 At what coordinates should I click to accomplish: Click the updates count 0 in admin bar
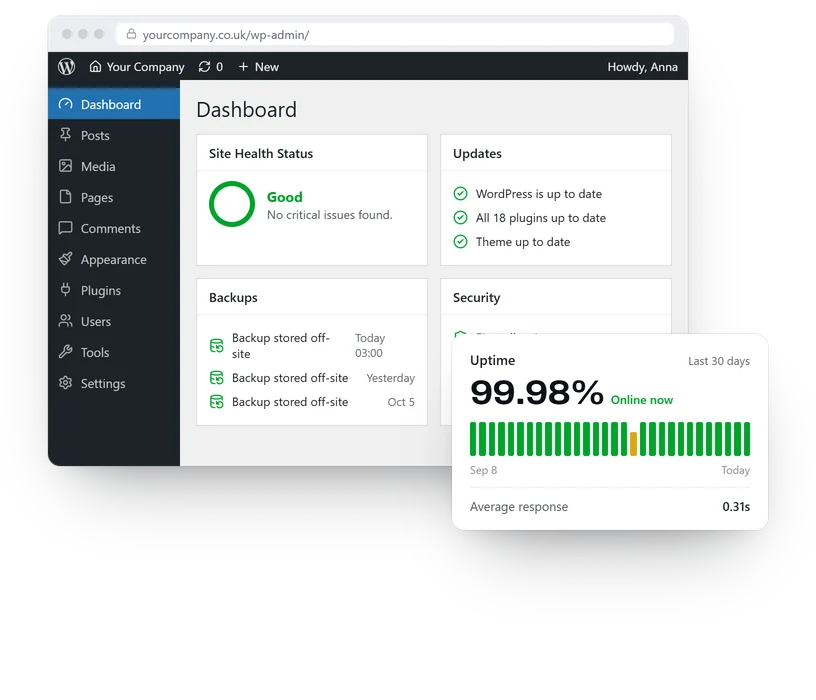pos(220,67)
